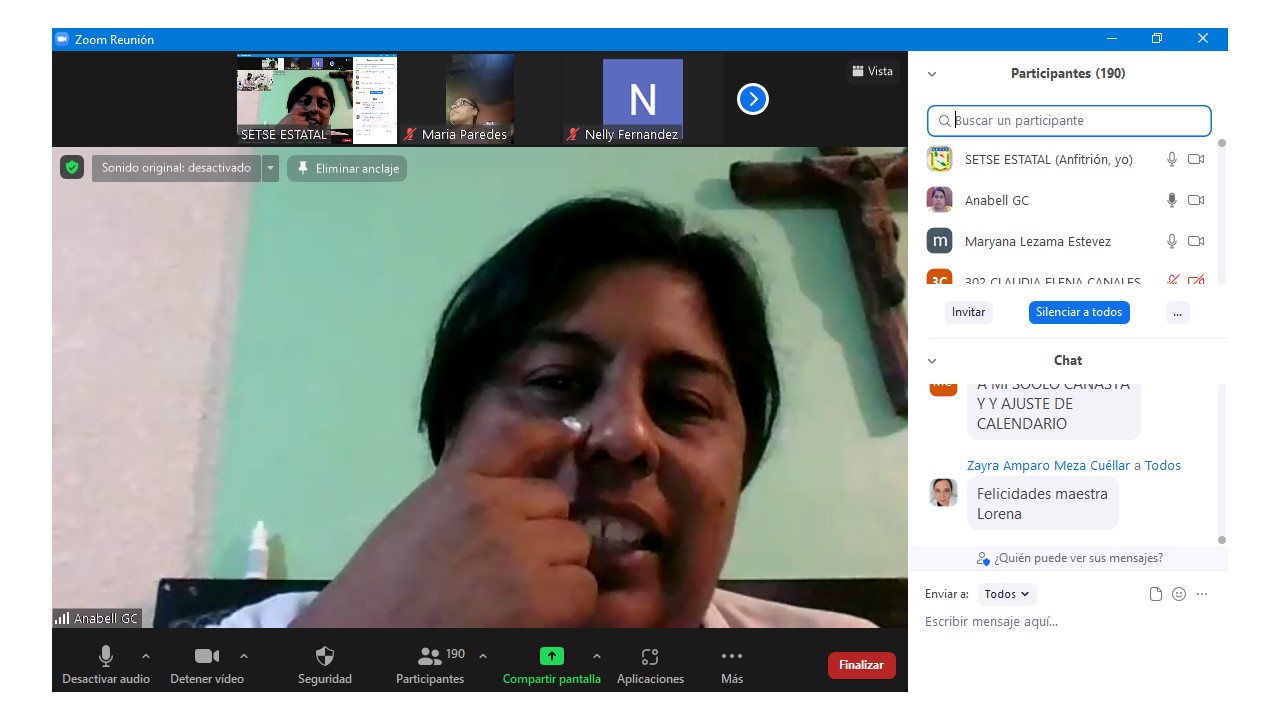The width and height of the screenshot is (1280, 720).
Task: Click the Zoom Reunión window title
Action: (113, 39)
